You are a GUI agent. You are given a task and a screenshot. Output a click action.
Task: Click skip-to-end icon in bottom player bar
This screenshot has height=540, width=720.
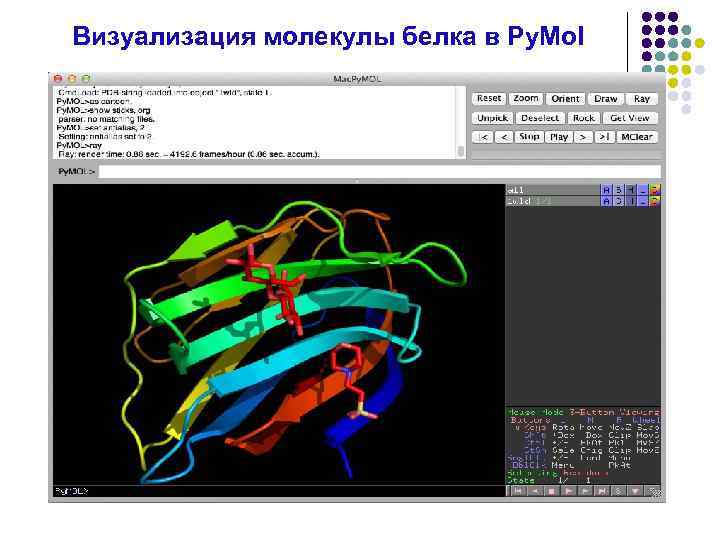(x=601, y=491)
